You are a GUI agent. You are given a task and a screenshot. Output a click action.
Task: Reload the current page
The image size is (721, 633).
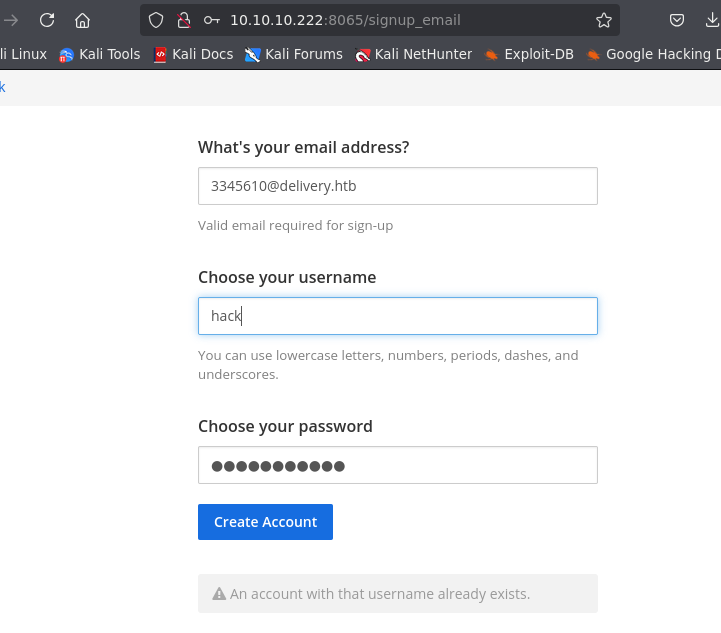[x=47, y=20]
